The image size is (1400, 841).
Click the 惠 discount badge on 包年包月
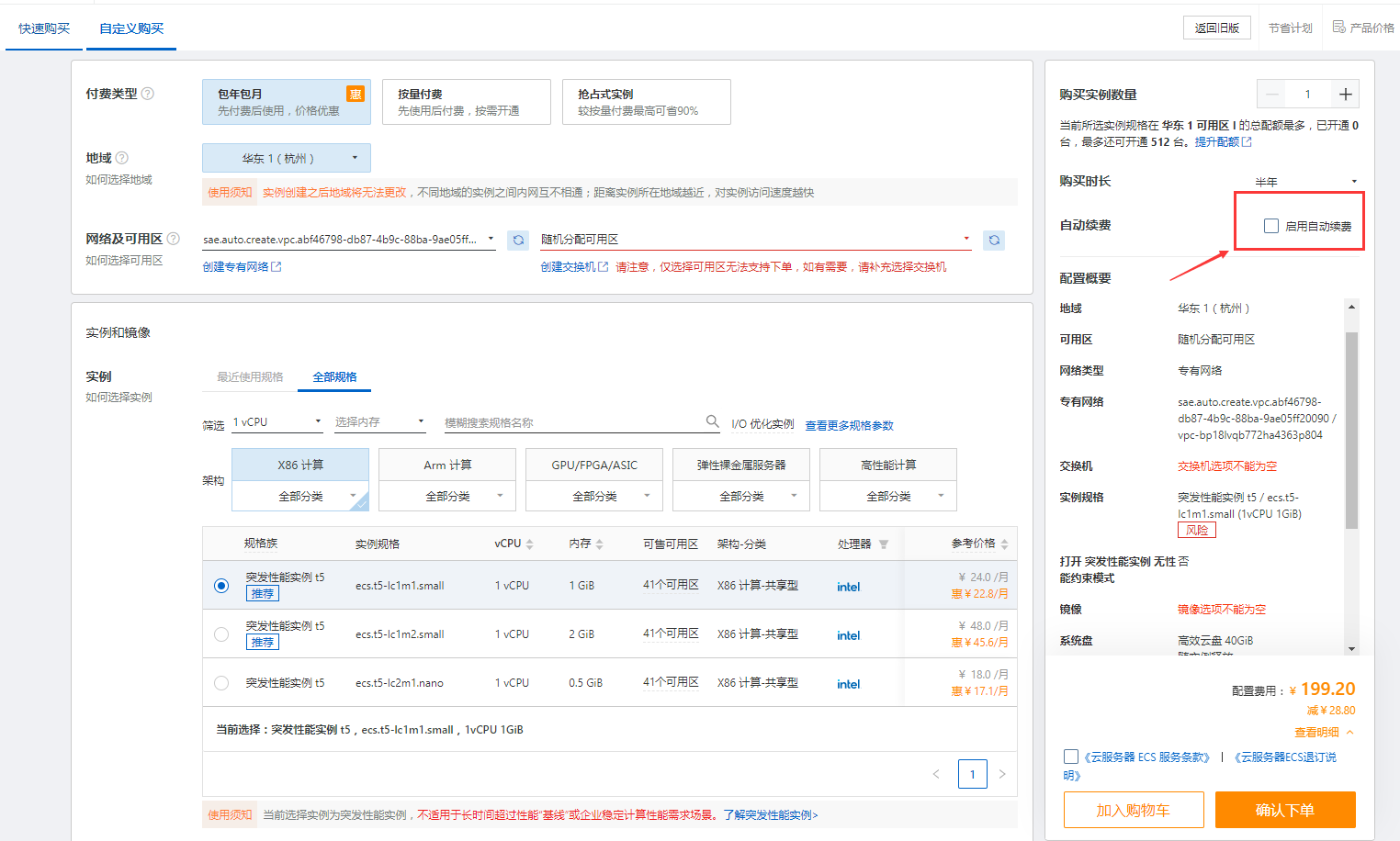[x=355, y=94]
